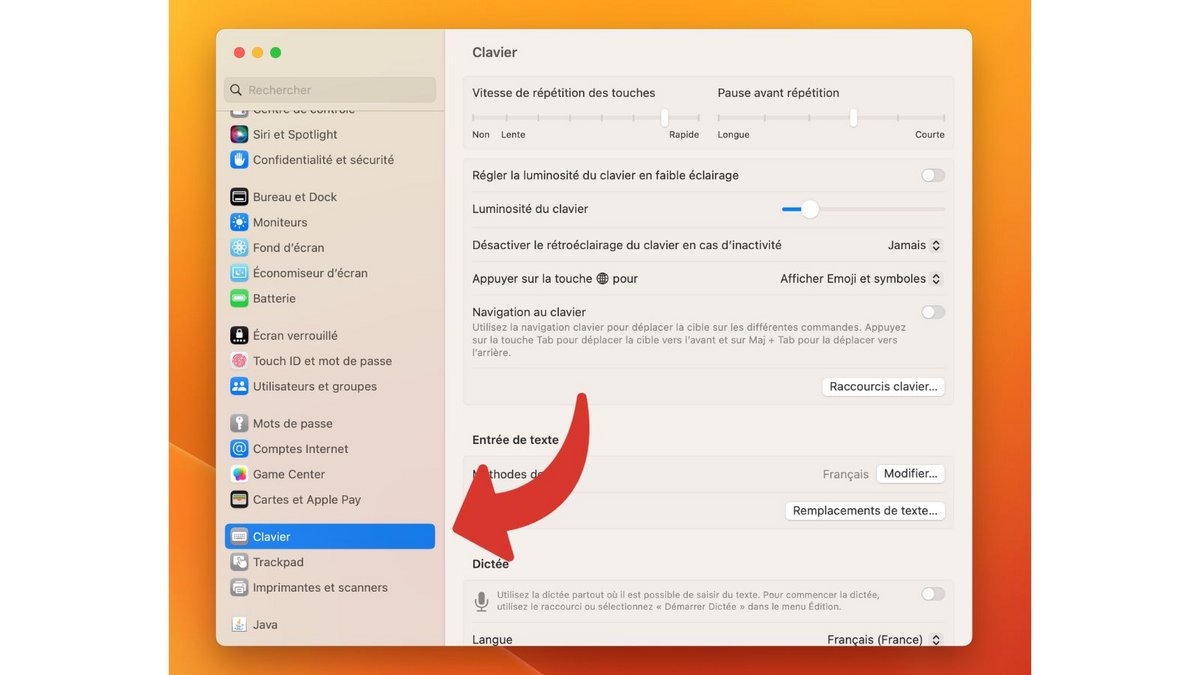Open the Game Center colorful icon
This screenshot has height=675, width=1200.
click(x=239, y=474)
